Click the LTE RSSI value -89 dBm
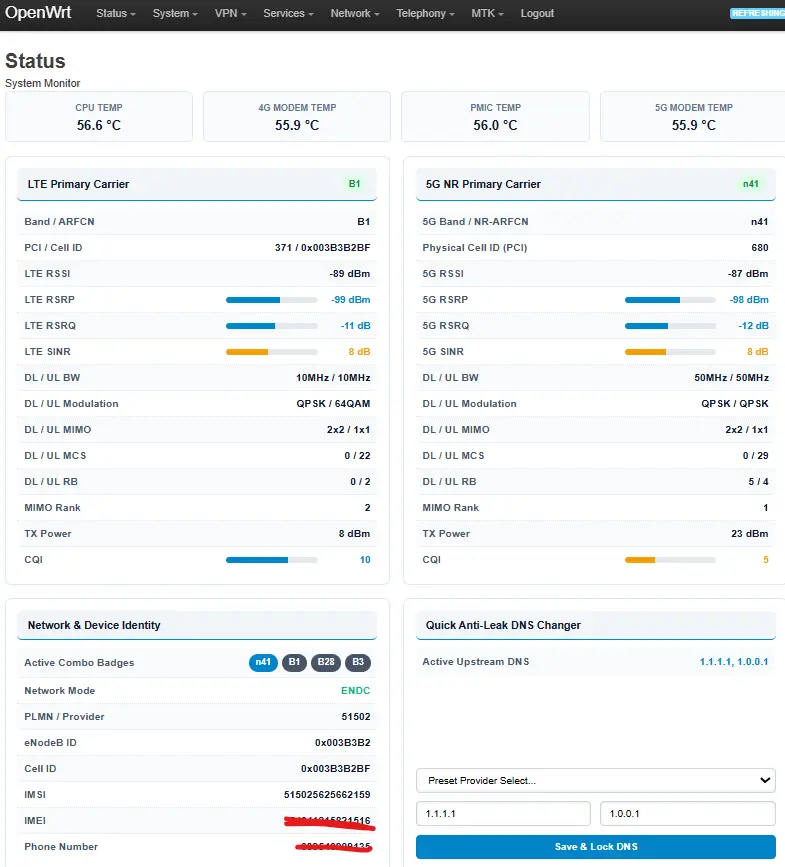Image resolution: width=785 pixels, height=867 pixels. pos(350,274)
